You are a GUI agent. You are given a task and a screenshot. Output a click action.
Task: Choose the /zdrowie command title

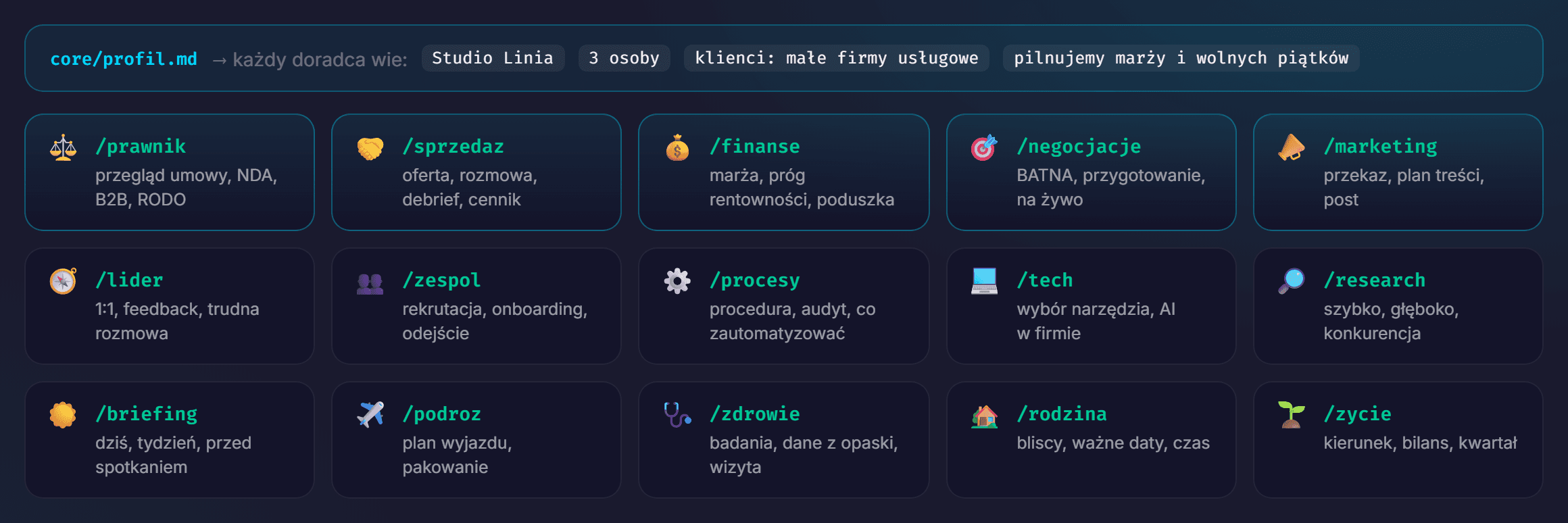click(755, 414)
